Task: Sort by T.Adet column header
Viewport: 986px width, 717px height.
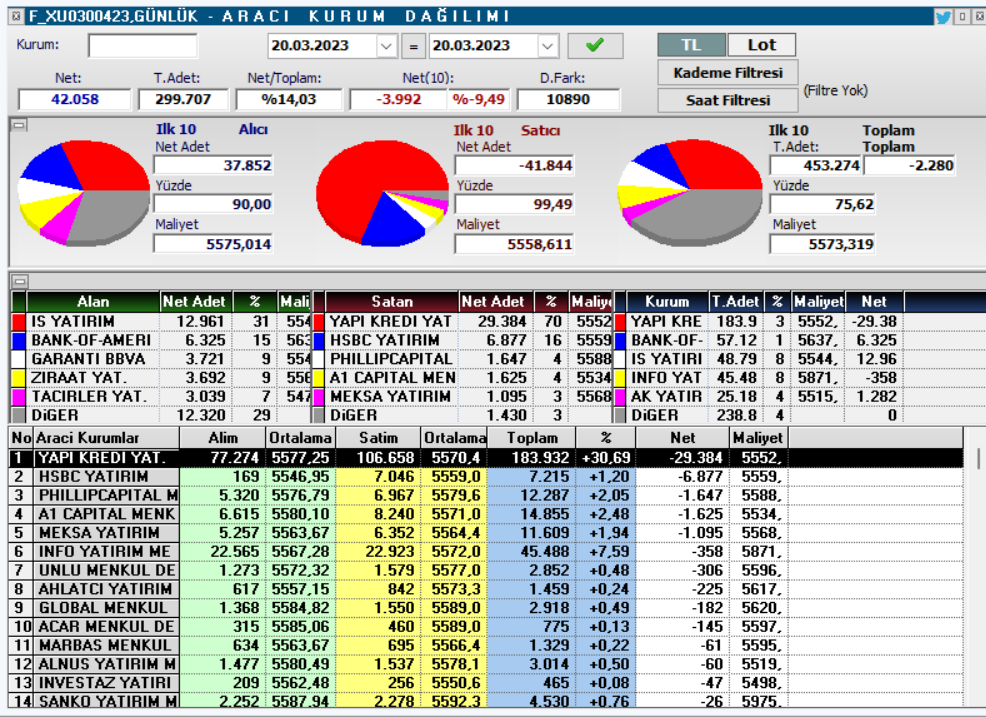Action: point(736,302)
